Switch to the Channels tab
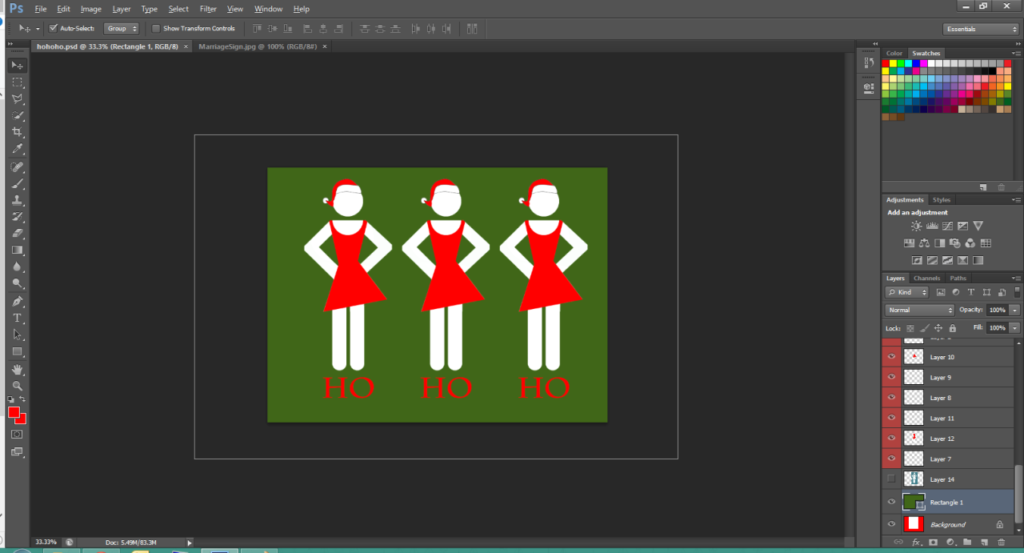The width and height of the screenshot is (1024, 553). pyautogui.click(x=927, y=278)
